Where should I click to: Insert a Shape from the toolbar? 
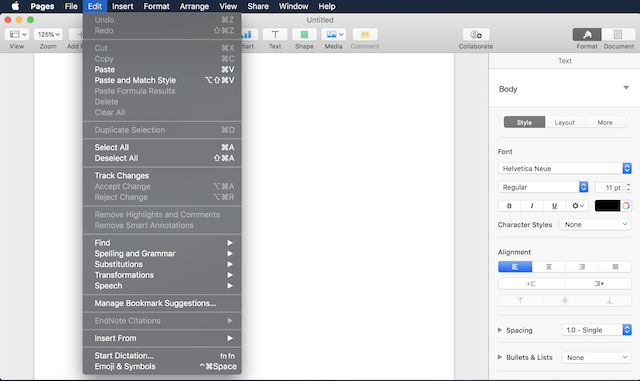pyautogui.click(x=304, y=34)
